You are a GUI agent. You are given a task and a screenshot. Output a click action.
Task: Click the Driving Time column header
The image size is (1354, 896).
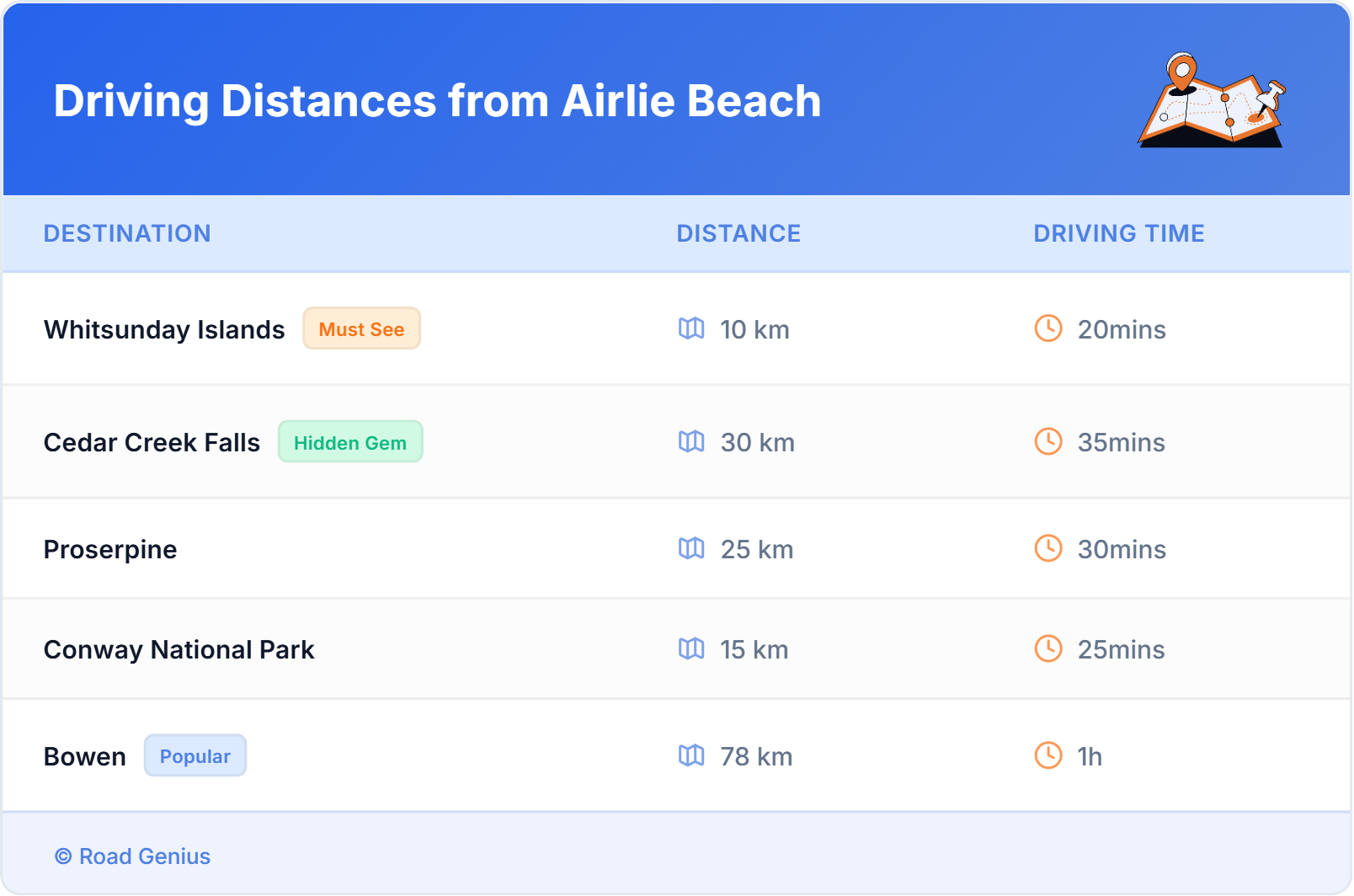1118,233
